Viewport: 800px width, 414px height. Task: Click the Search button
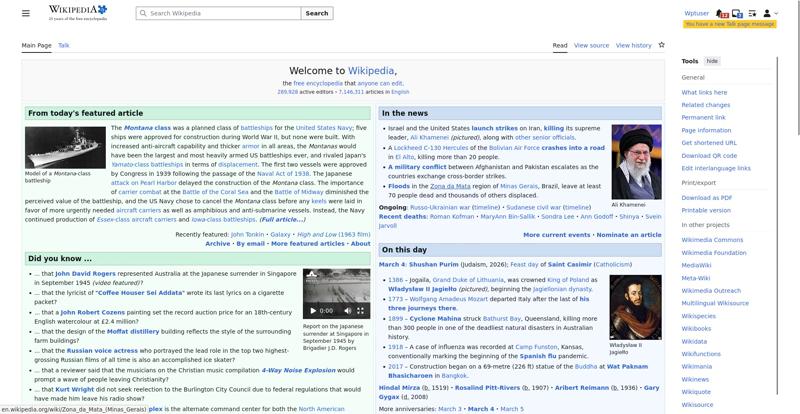coord(316,13)
